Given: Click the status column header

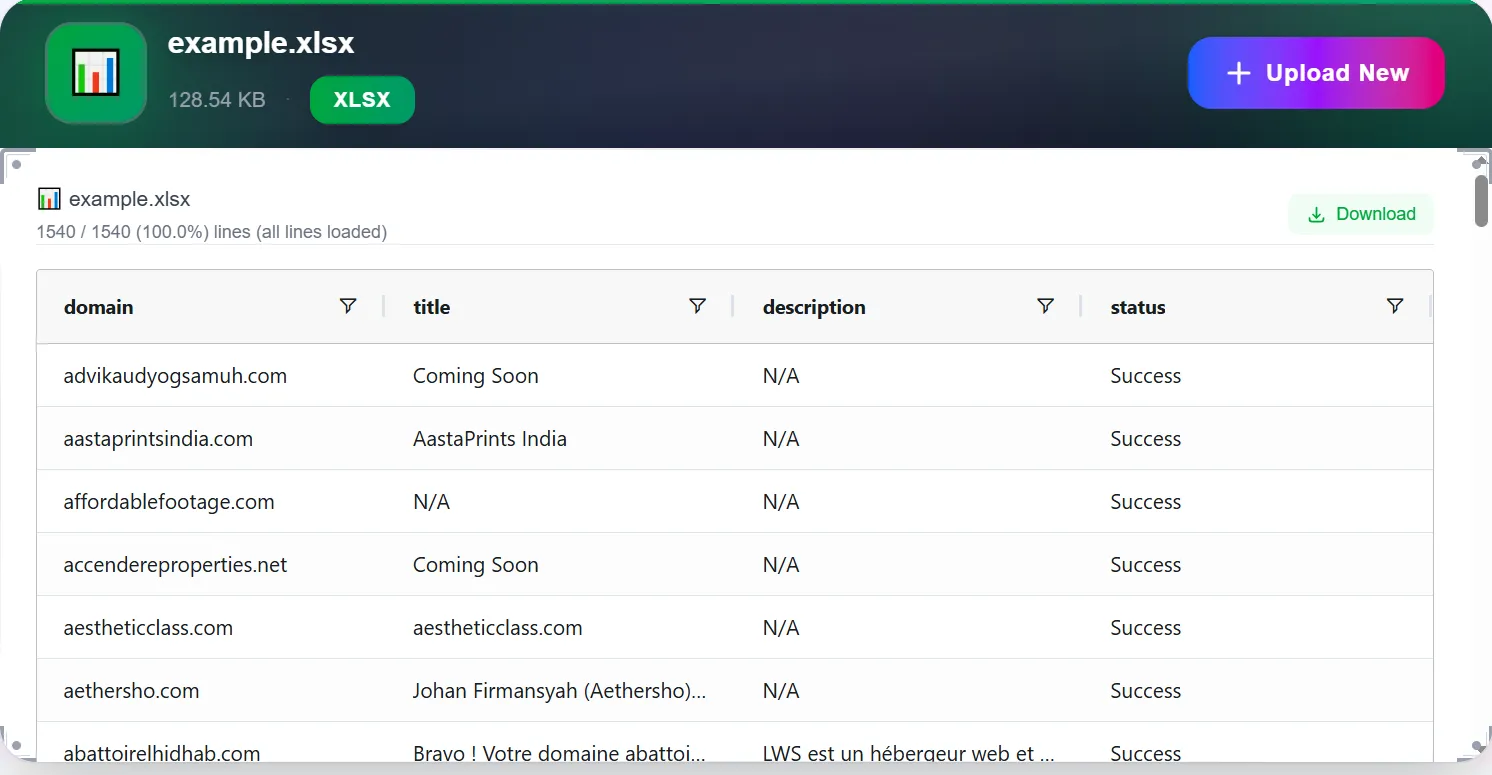Looking at the screenshot, I should pyautogui.click(x=1138, y=307).
